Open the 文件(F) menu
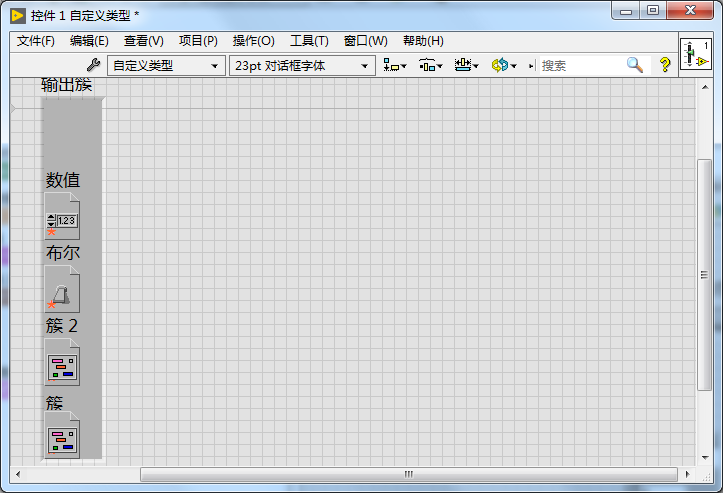Screen dimensions: 723x493 pos(36,41)
